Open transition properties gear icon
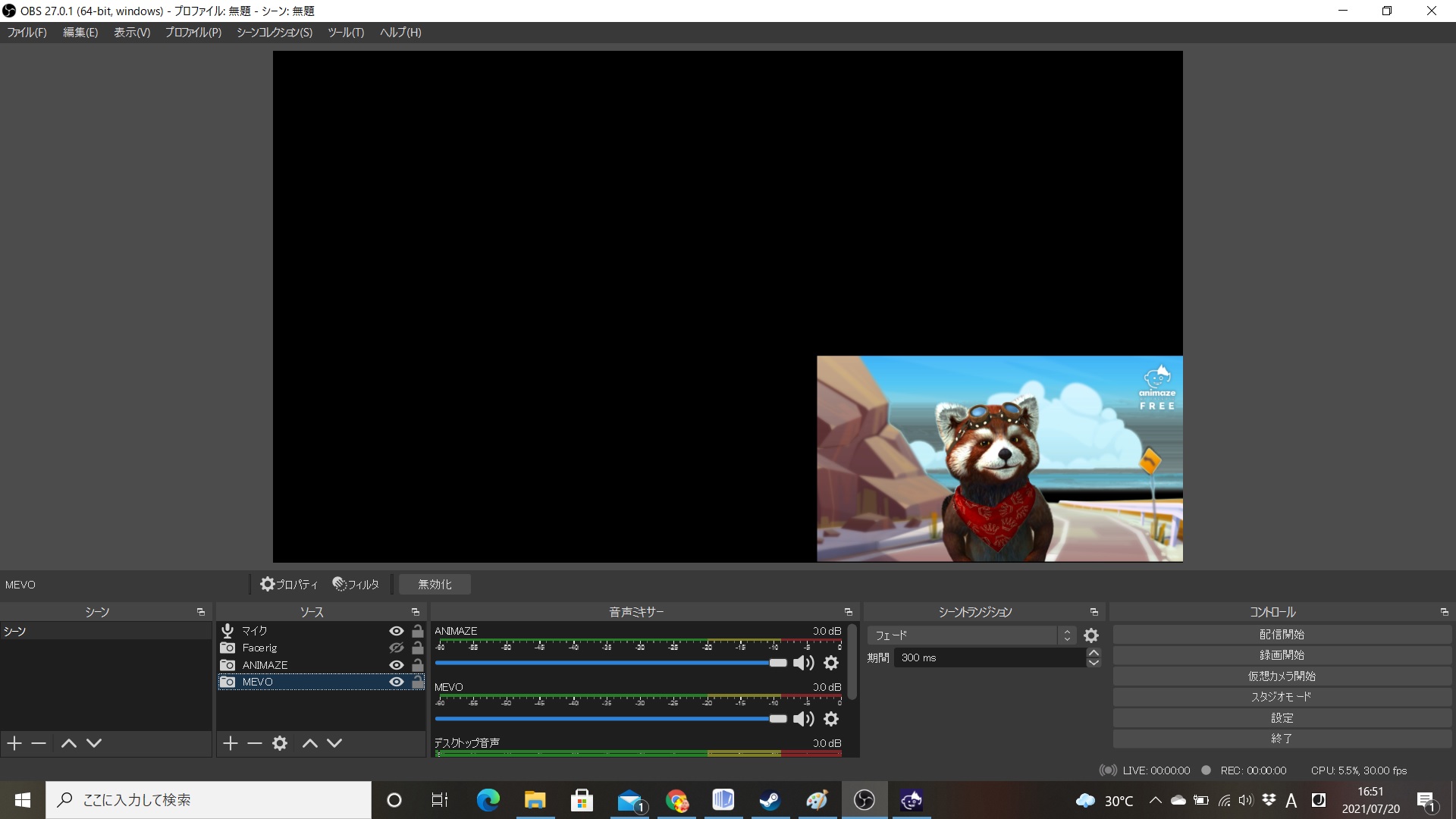The width and height of the screenshot is (1456, 819). point(1091,635)
